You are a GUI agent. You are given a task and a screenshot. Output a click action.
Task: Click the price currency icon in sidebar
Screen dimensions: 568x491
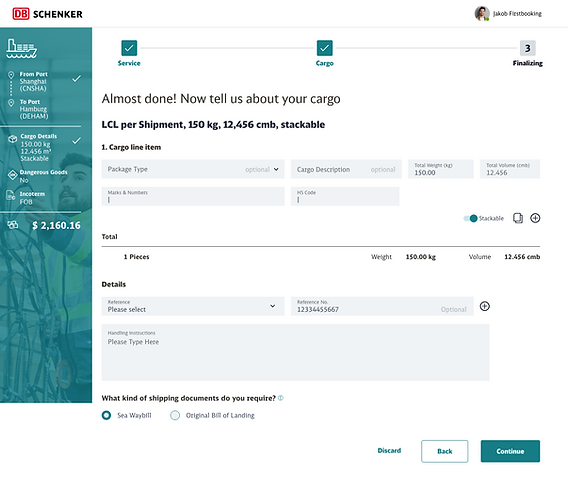tap(13, 225)
